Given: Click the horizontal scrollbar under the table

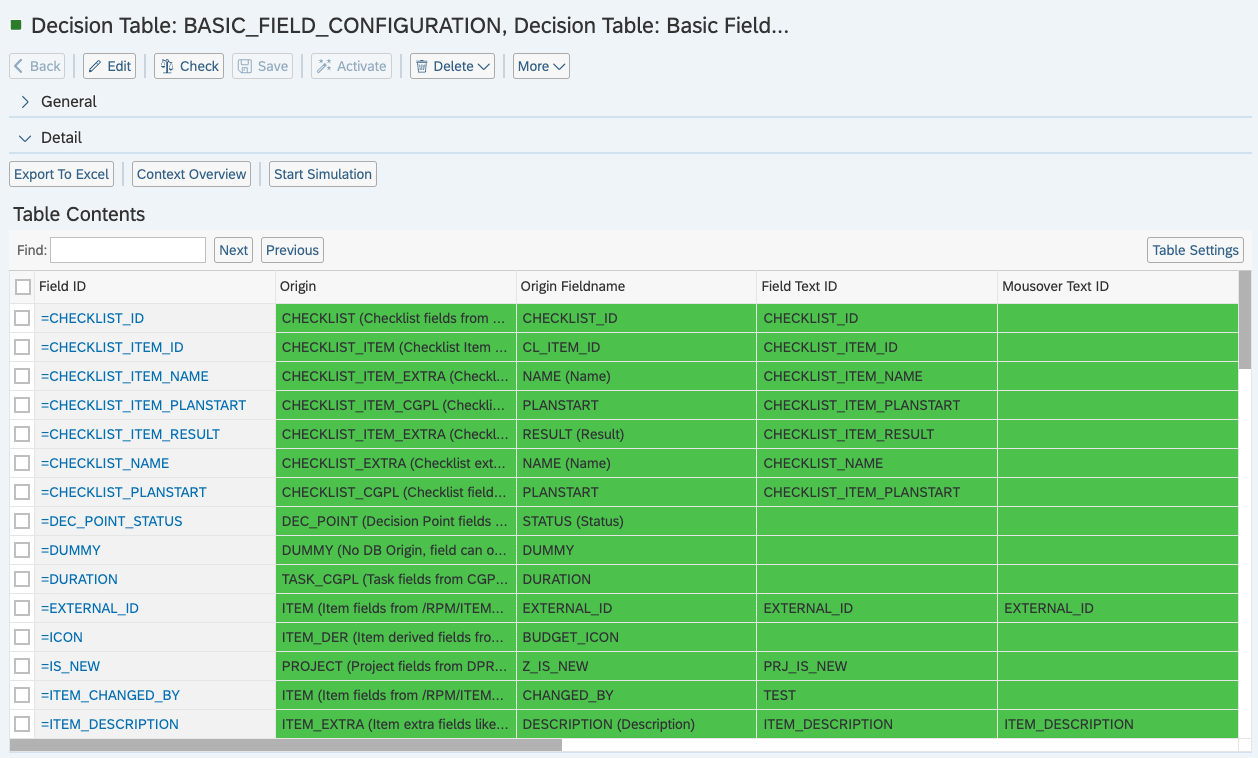Looking at the screenshot, I should pyautogui.click(x=286, y=745).
